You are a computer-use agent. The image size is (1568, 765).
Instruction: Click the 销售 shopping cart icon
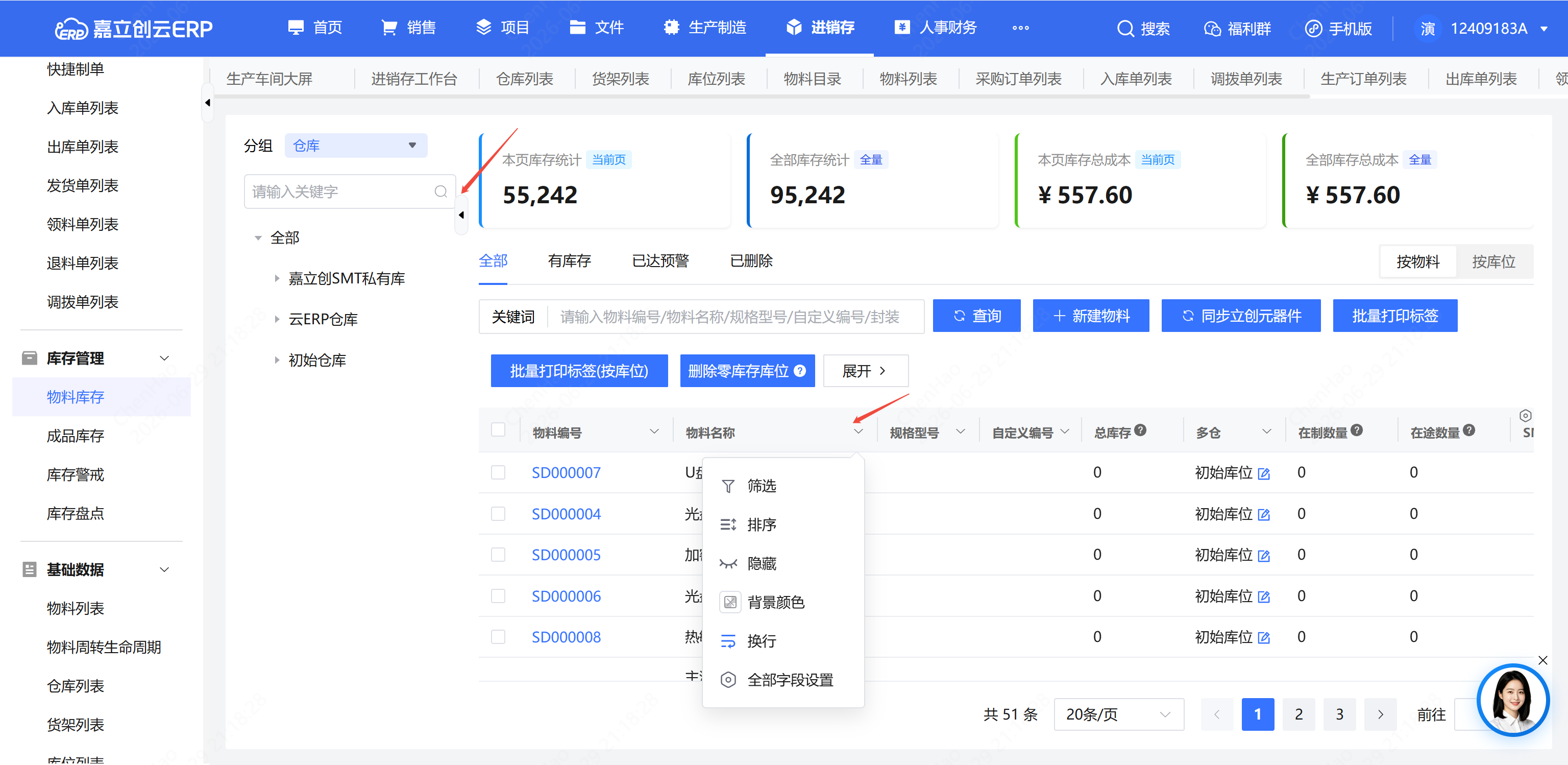389,28
